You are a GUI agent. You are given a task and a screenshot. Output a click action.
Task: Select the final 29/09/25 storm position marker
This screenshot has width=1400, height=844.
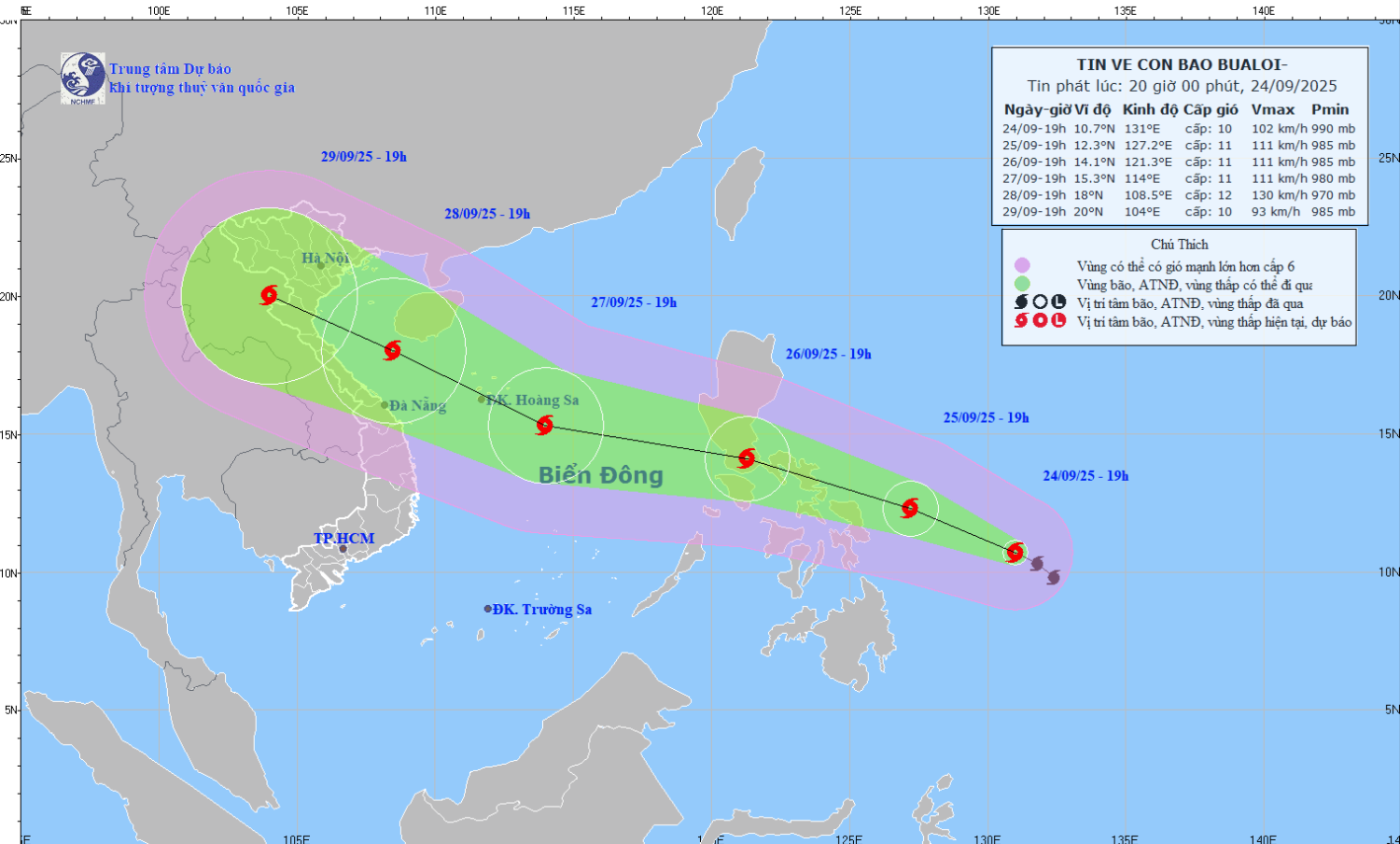click(x=270, y=295)
